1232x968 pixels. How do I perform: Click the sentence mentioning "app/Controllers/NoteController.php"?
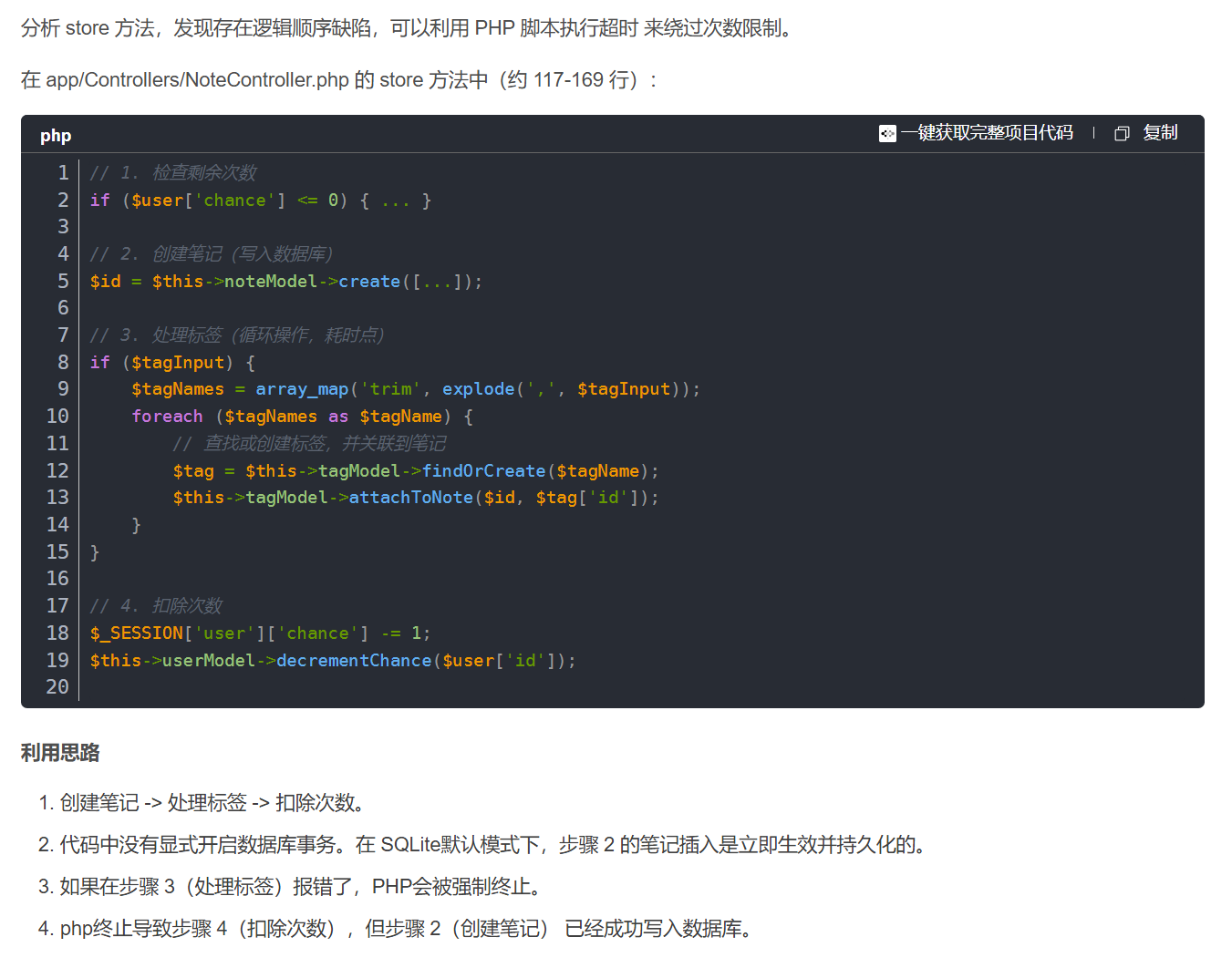coord(339,80)
